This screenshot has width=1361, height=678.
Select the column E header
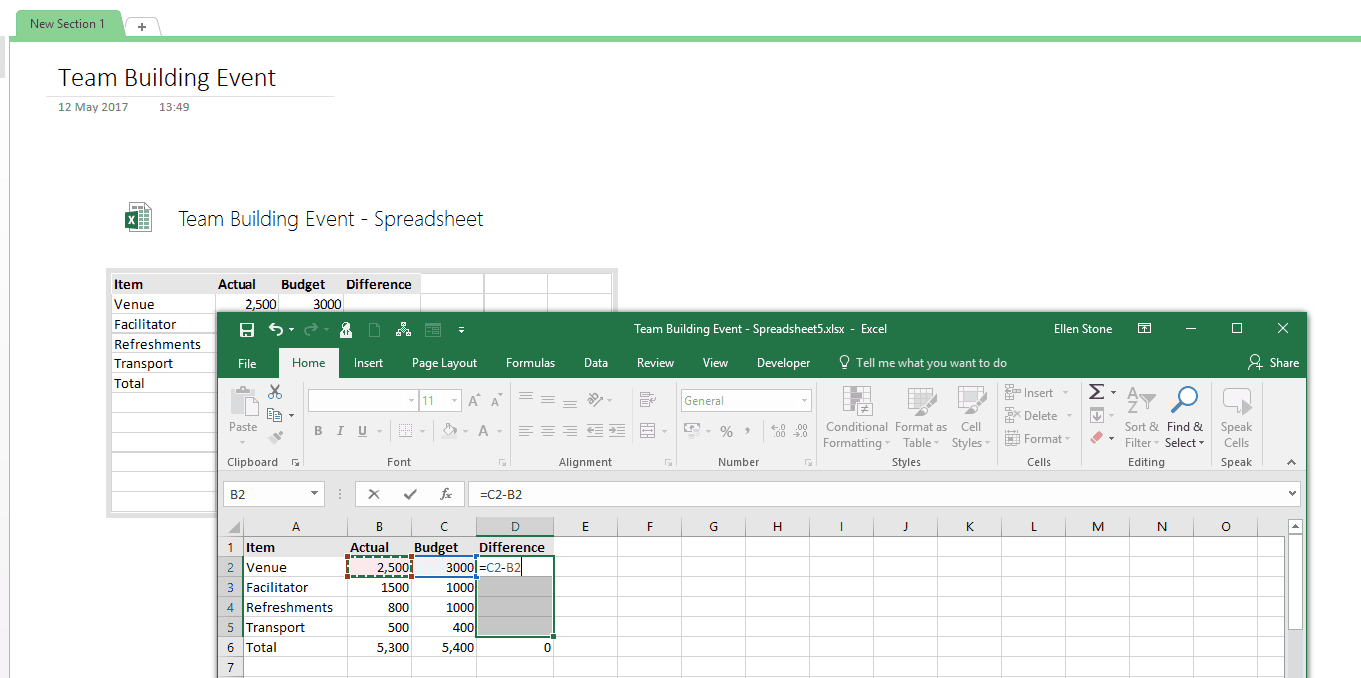tap(585, 527)
